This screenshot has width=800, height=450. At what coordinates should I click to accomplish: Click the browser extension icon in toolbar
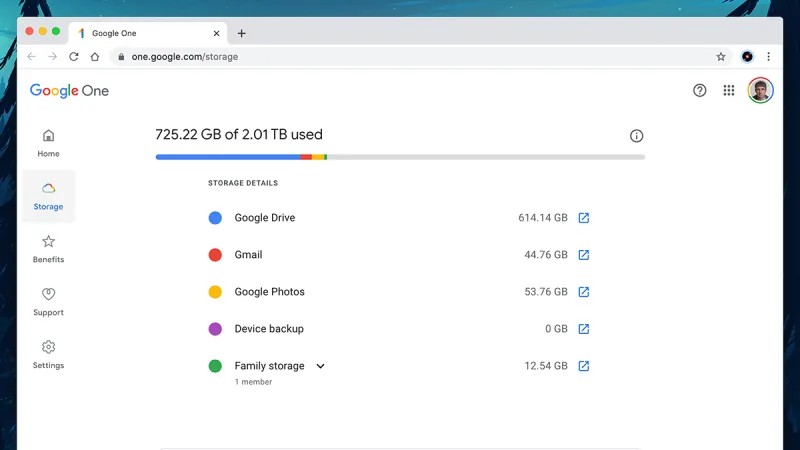747,57
